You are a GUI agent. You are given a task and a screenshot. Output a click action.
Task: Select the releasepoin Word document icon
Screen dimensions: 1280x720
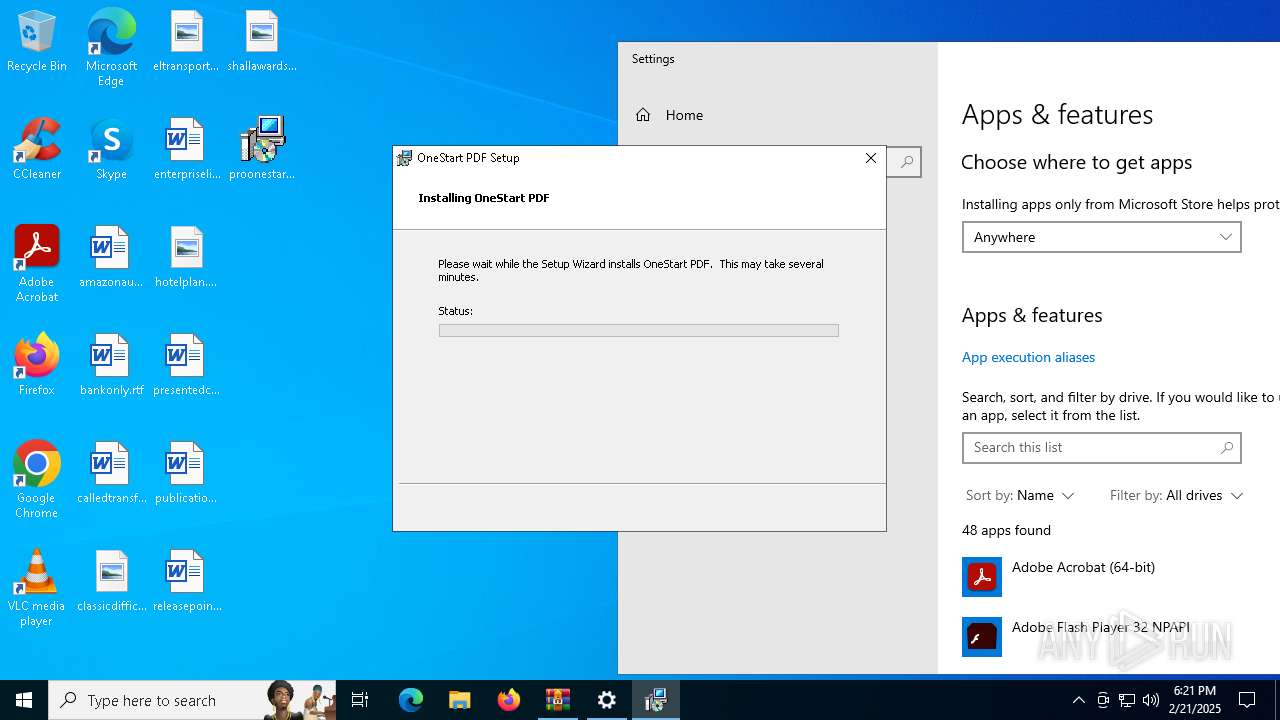coord(186,582)
